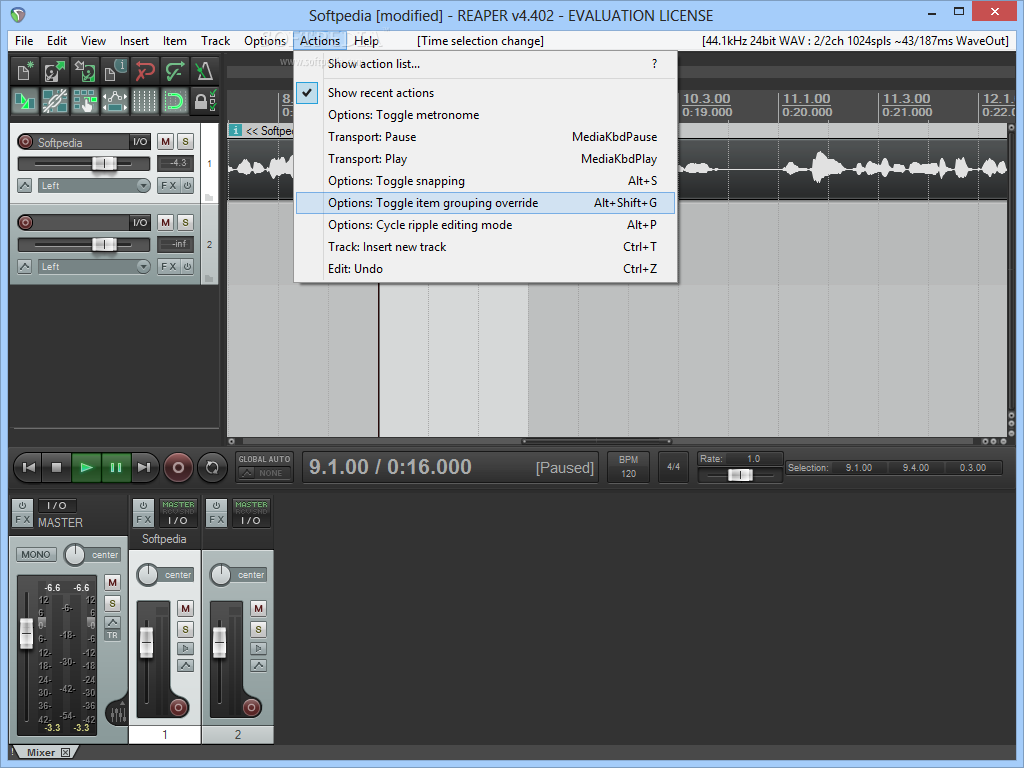Click record arm on mixer strip 2

tap(251, 707)
